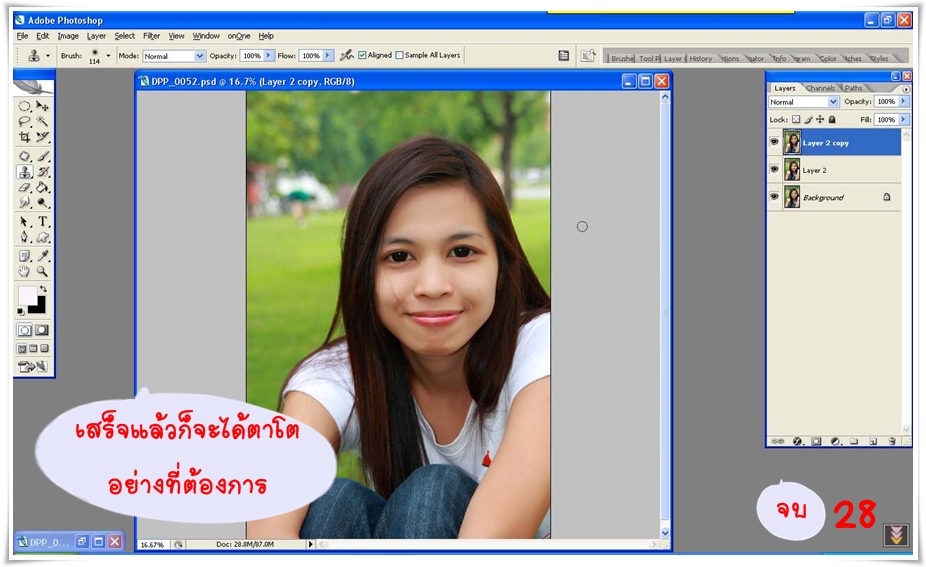Screen dimensions: 926x567
Task: Open the Brush preset picker arrow
Action: click(x=108, y=56)
